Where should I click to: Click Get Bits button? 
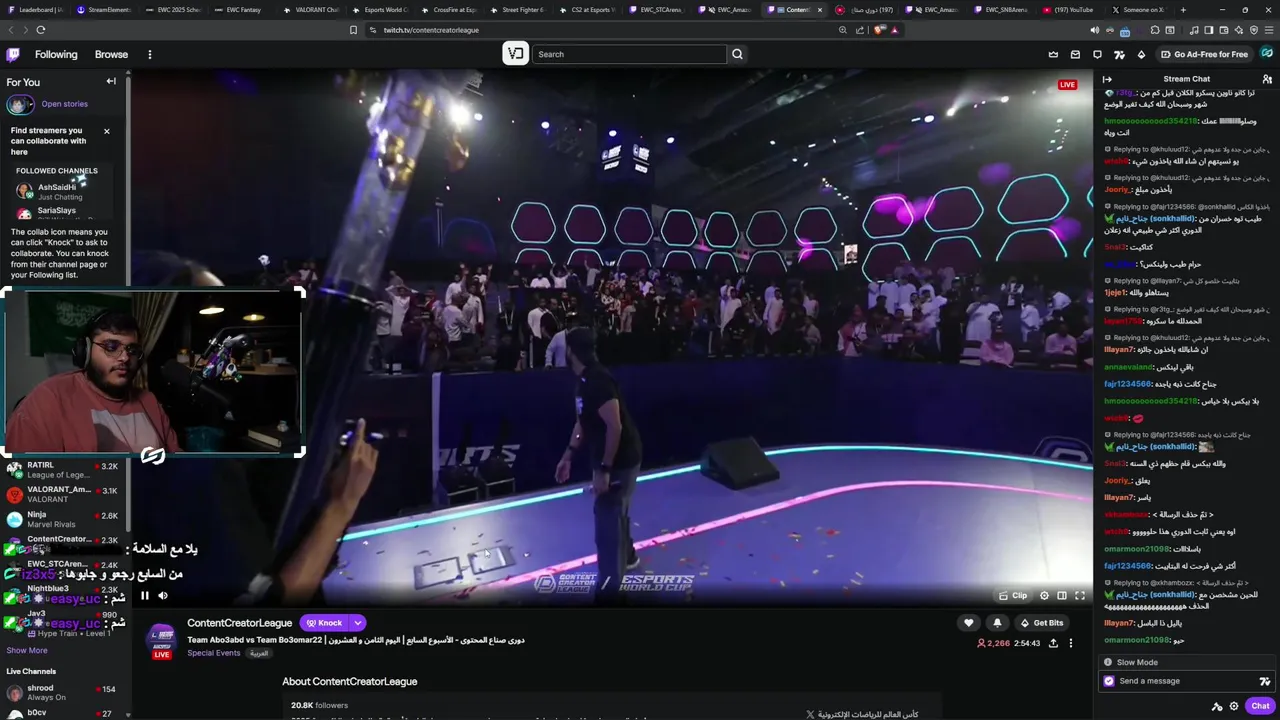click(x=1042, y=623)
